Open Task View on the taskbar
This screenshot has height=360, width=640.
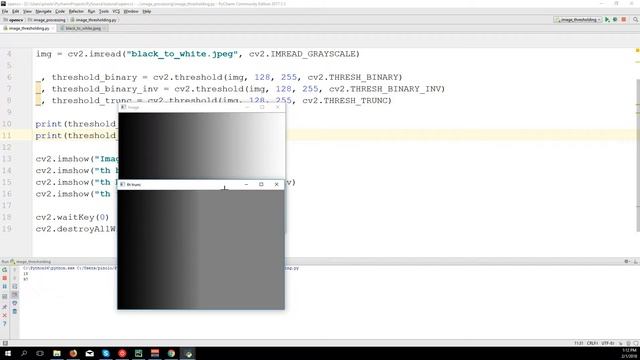coord(40,353)
